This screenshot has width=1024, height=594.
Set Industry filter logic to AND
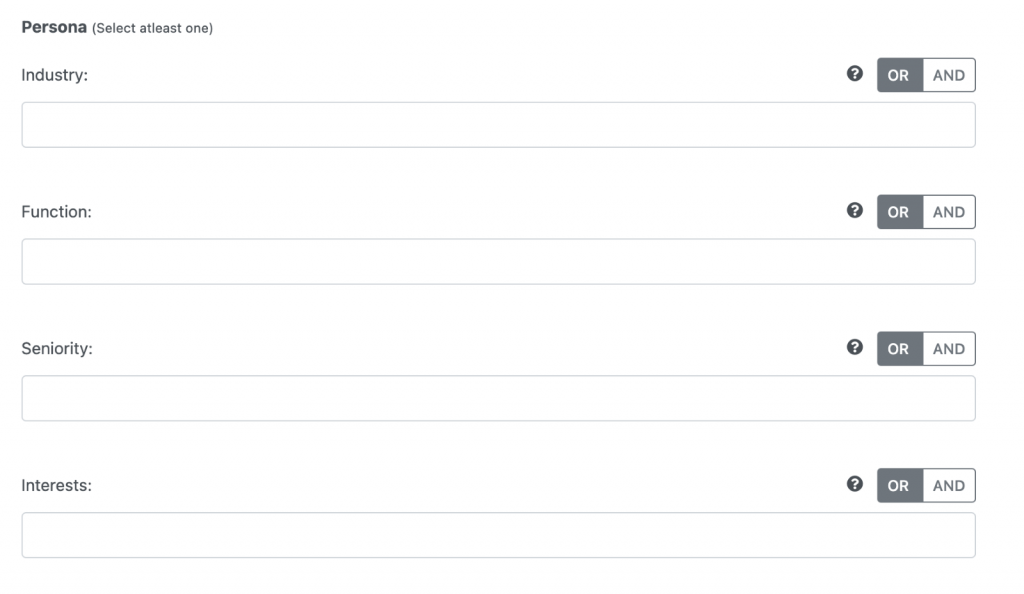pos(949,75)
